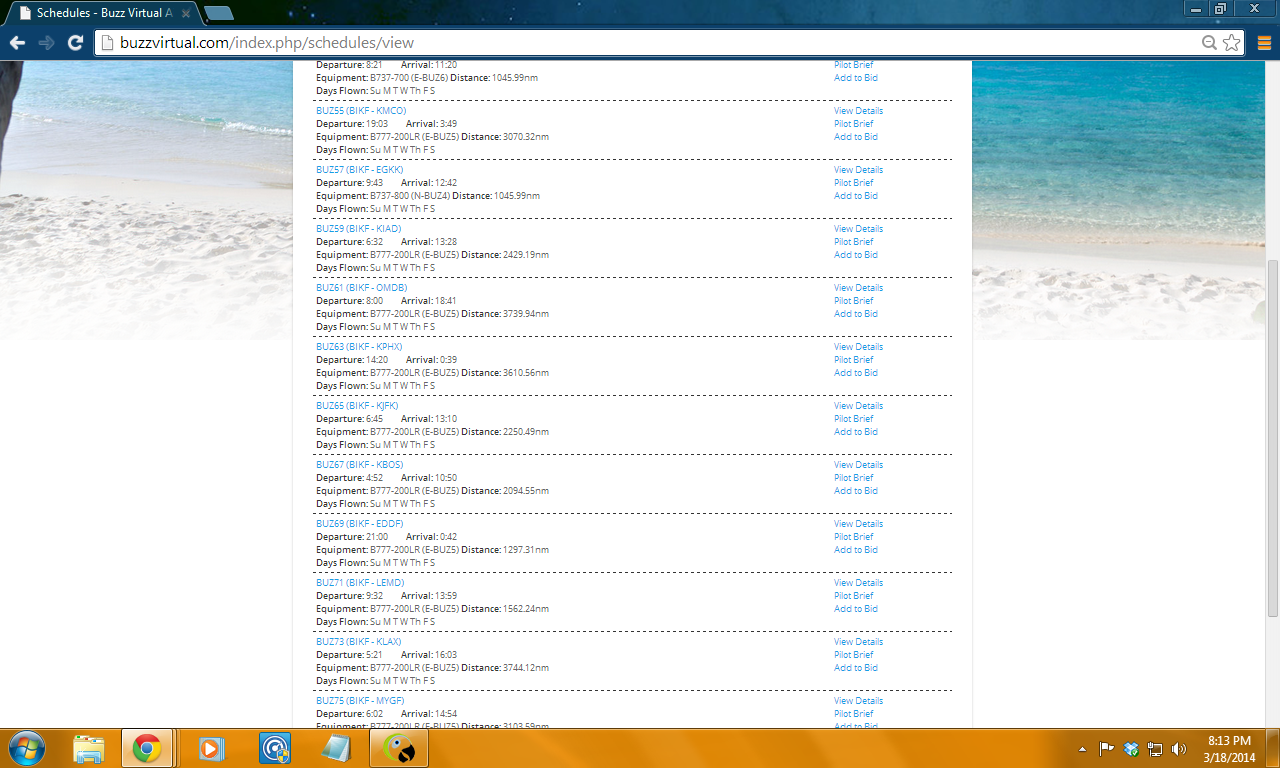1280x768 pixels.
Task: Go back to the previous page
Action: tap(17, 43)
